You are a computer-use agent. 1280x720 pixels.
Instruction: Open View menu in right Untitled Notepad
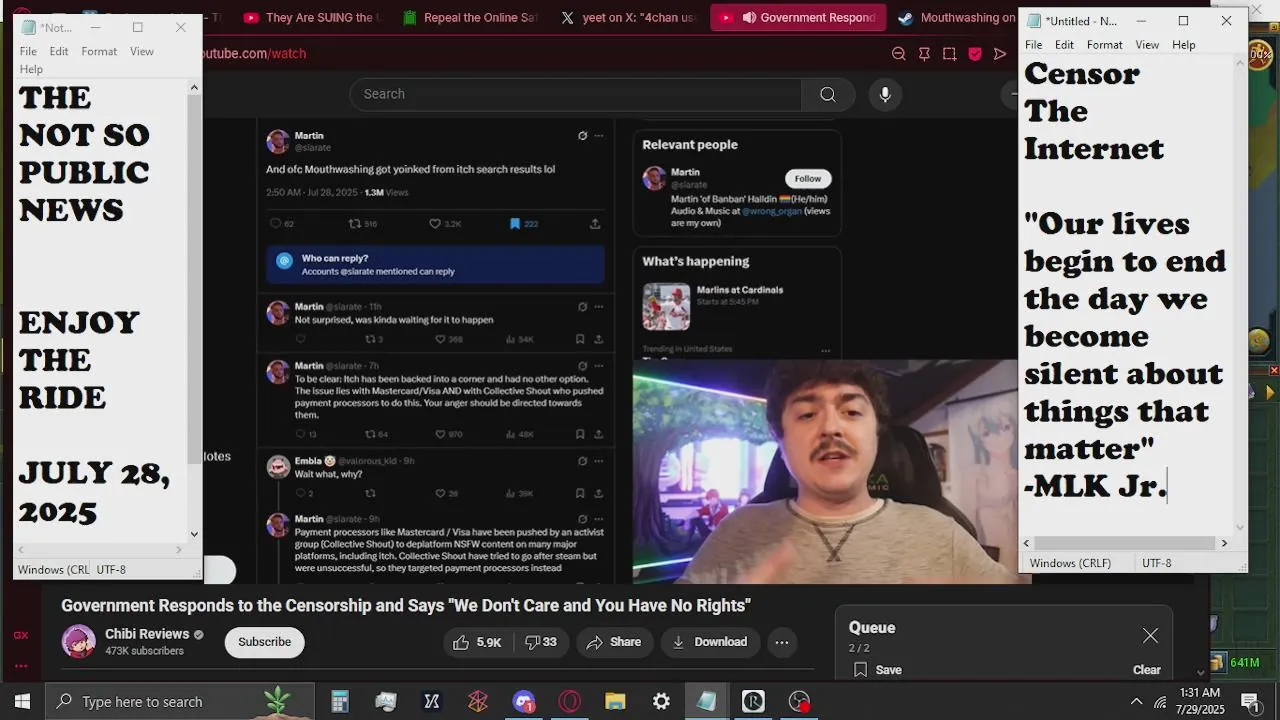click(x=1147, y=45)
